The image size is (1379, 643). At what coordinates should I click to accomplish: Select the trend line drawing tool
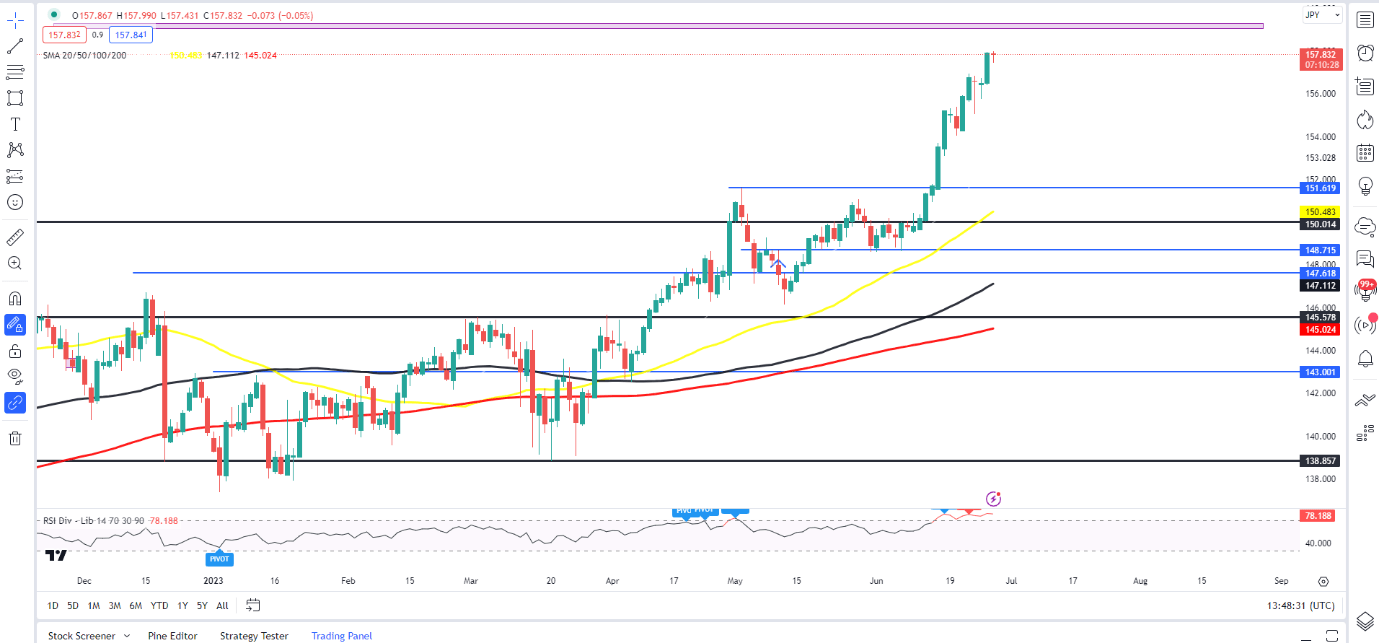coord(15,45)
